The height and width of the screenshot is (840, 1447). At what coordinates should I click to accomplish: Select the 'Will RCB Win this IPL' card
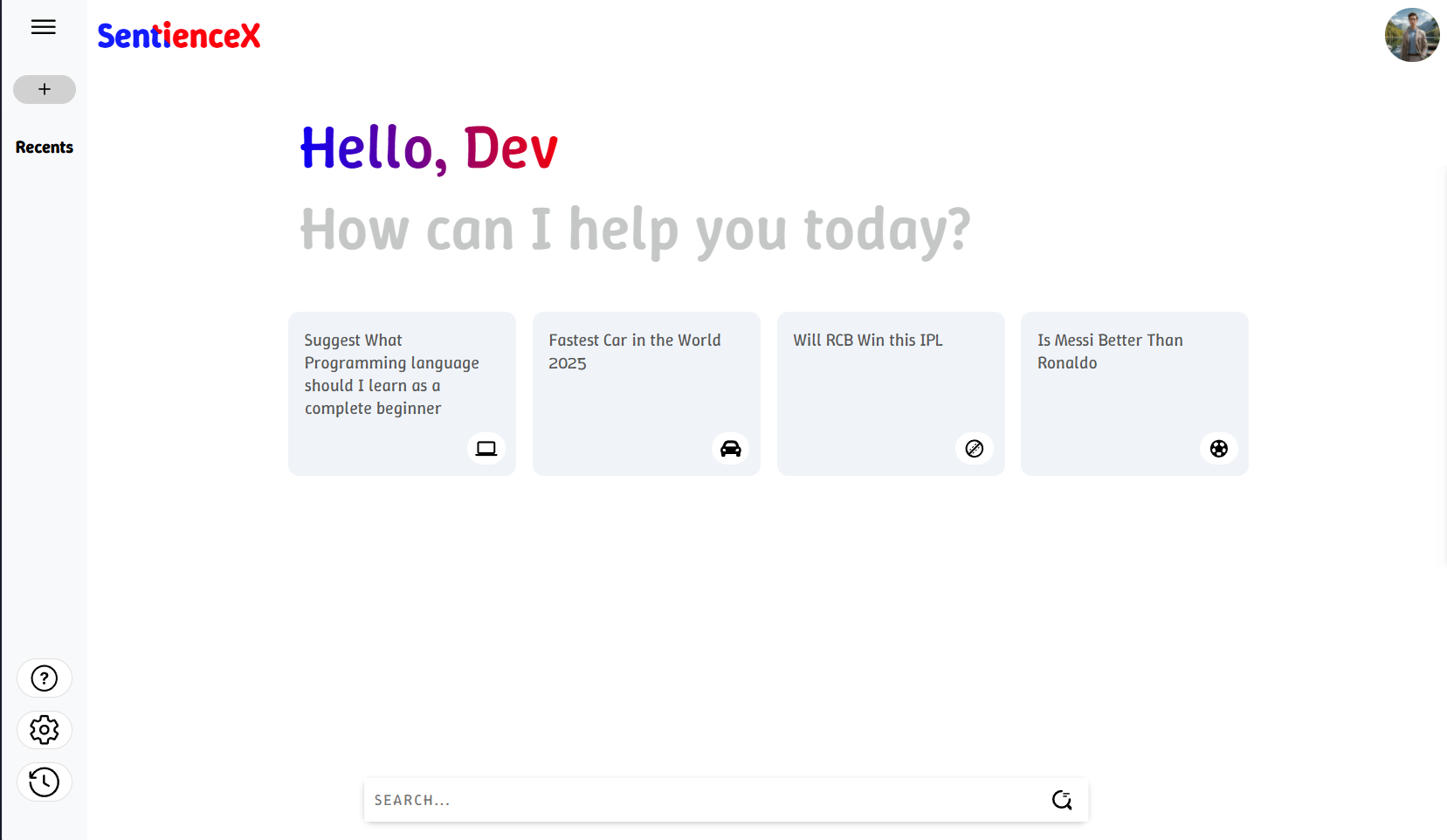coord(890,393)
